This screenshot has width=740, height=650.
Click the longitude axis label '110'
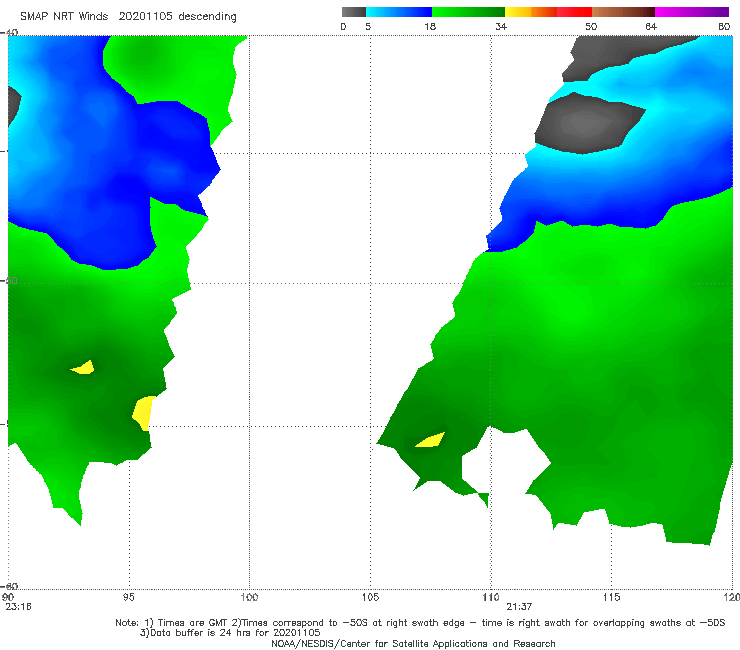(x=491, y=597)
